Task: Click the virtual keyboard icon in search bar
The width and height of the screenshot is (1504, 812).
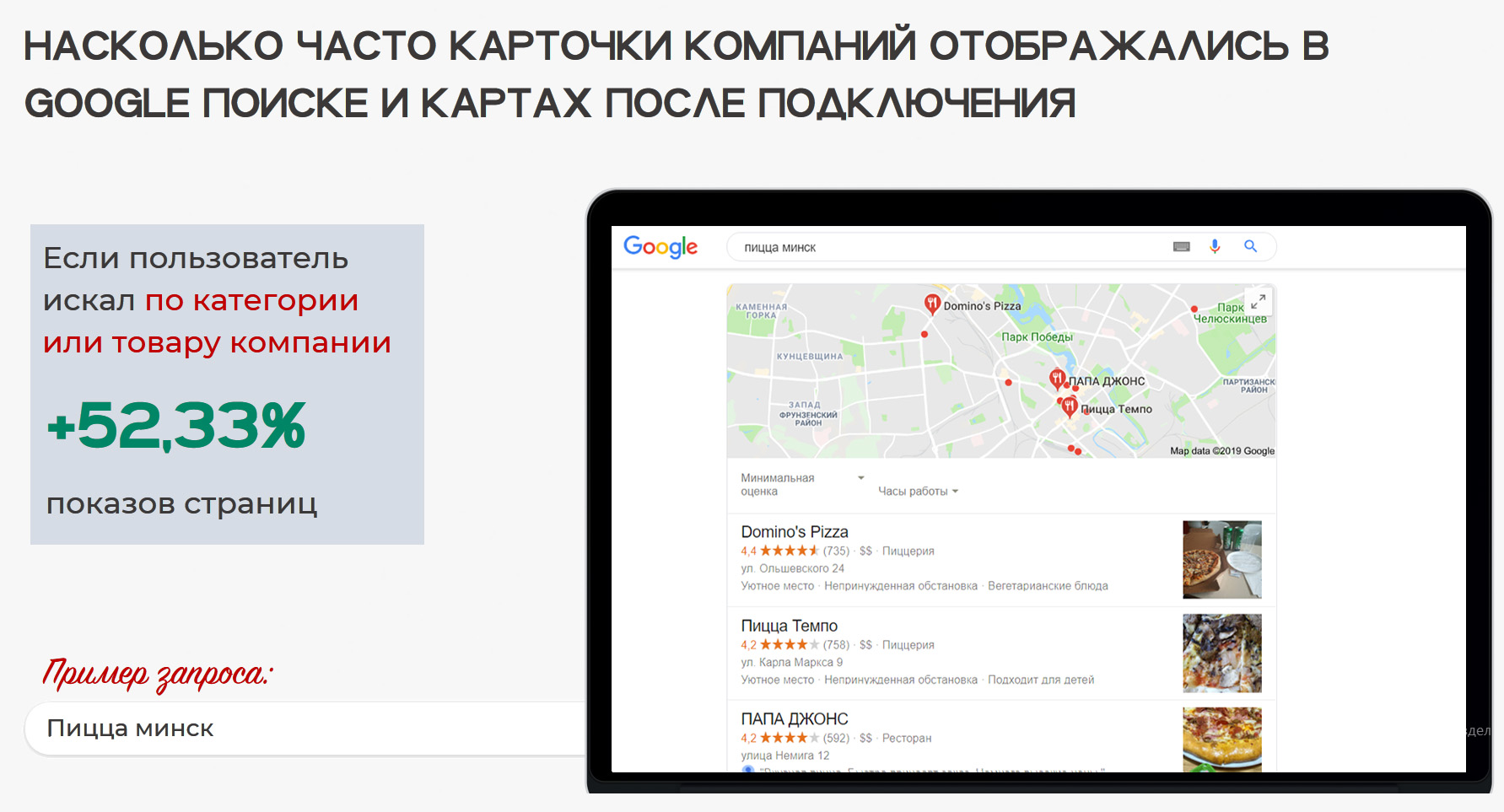Action: click(x=1182, y=247)
